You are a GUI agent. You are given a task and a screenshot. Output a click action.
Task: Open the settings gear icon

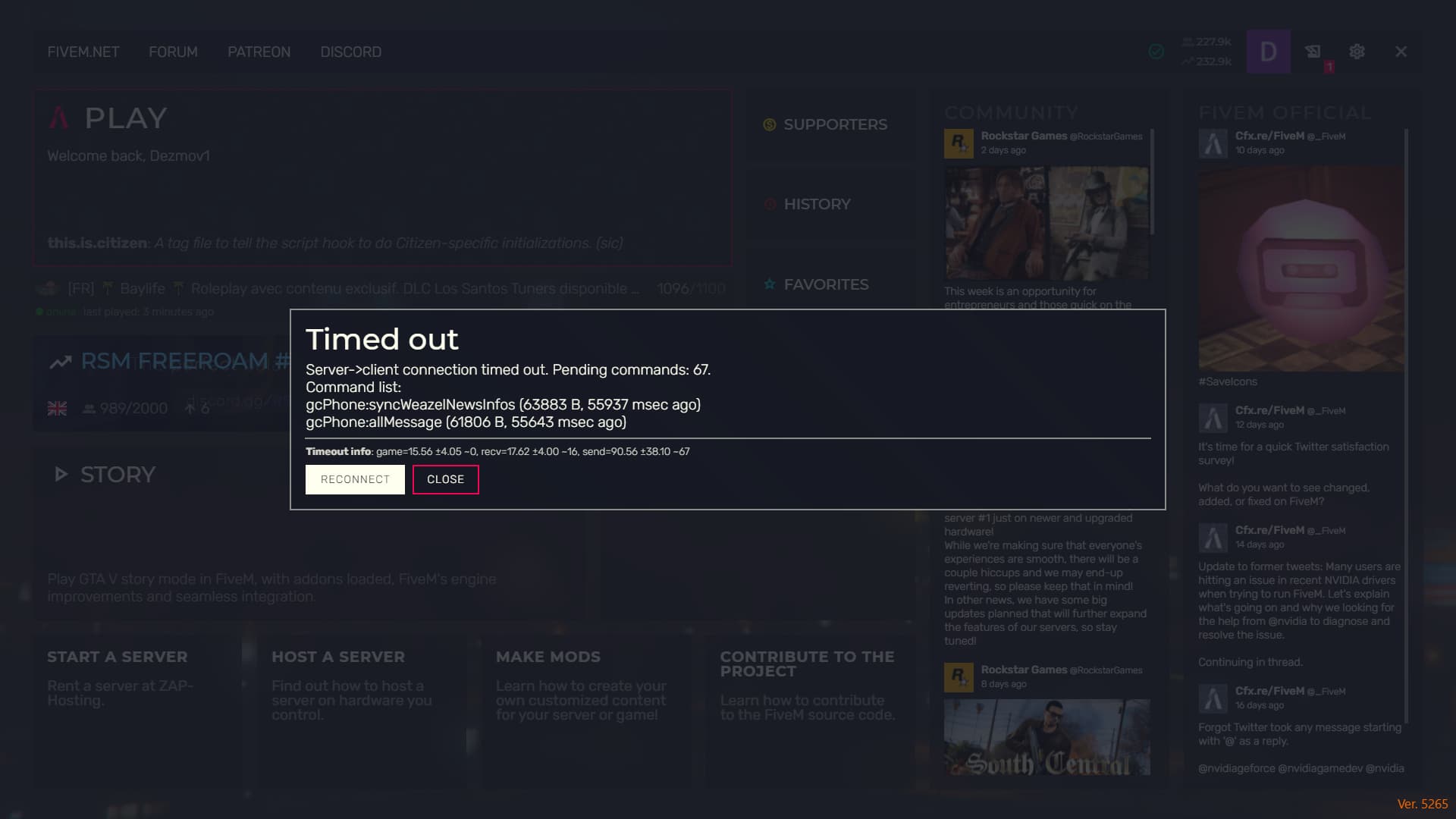[x=1357, y=52]
